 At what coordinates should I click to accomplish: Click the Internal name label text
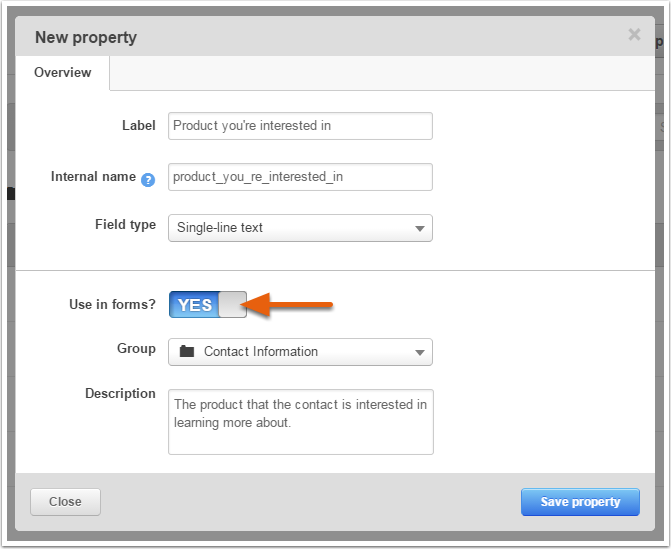coord(93,176)
